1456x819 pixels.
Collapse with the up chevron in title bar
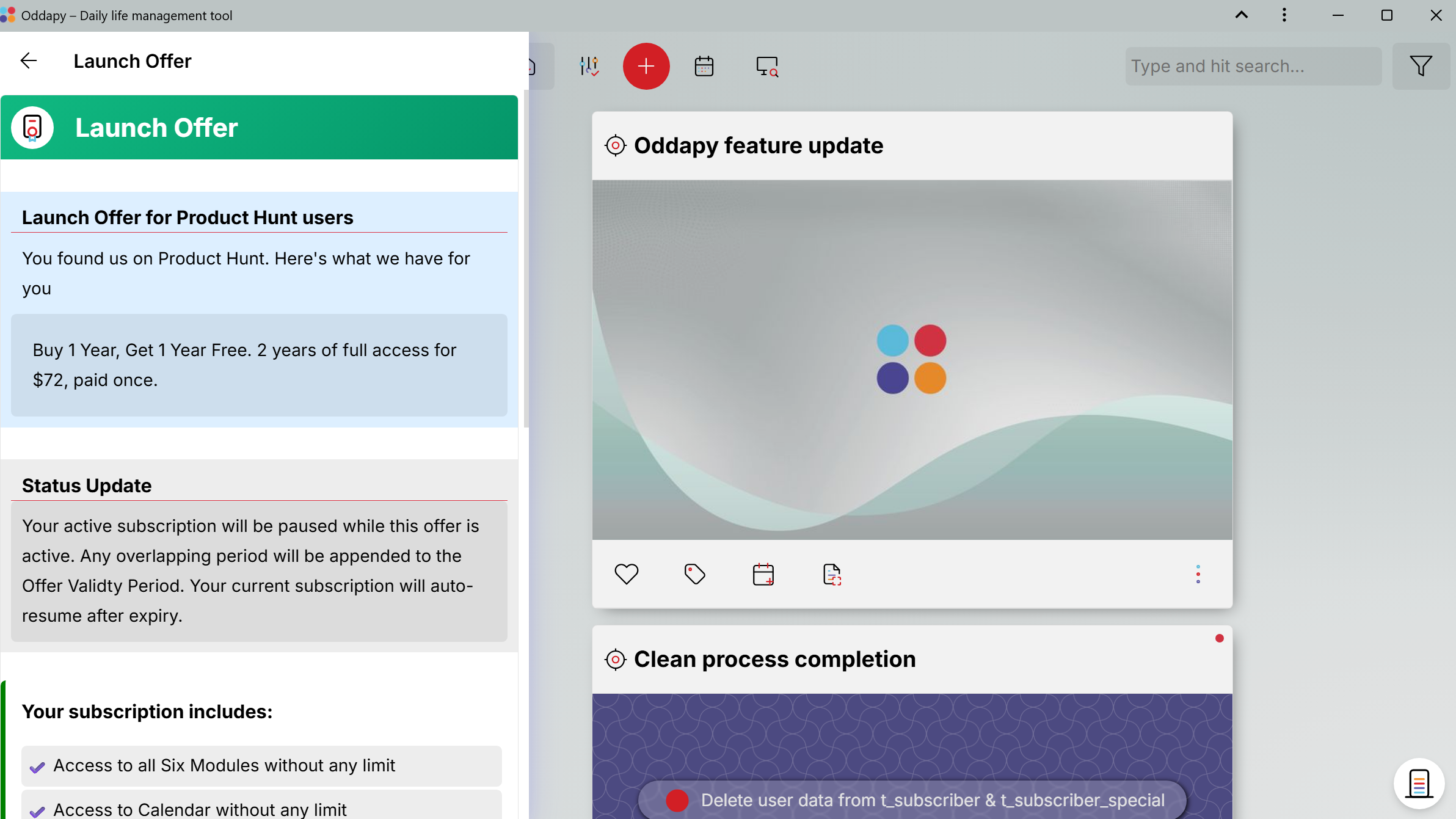coord(1241,15)
